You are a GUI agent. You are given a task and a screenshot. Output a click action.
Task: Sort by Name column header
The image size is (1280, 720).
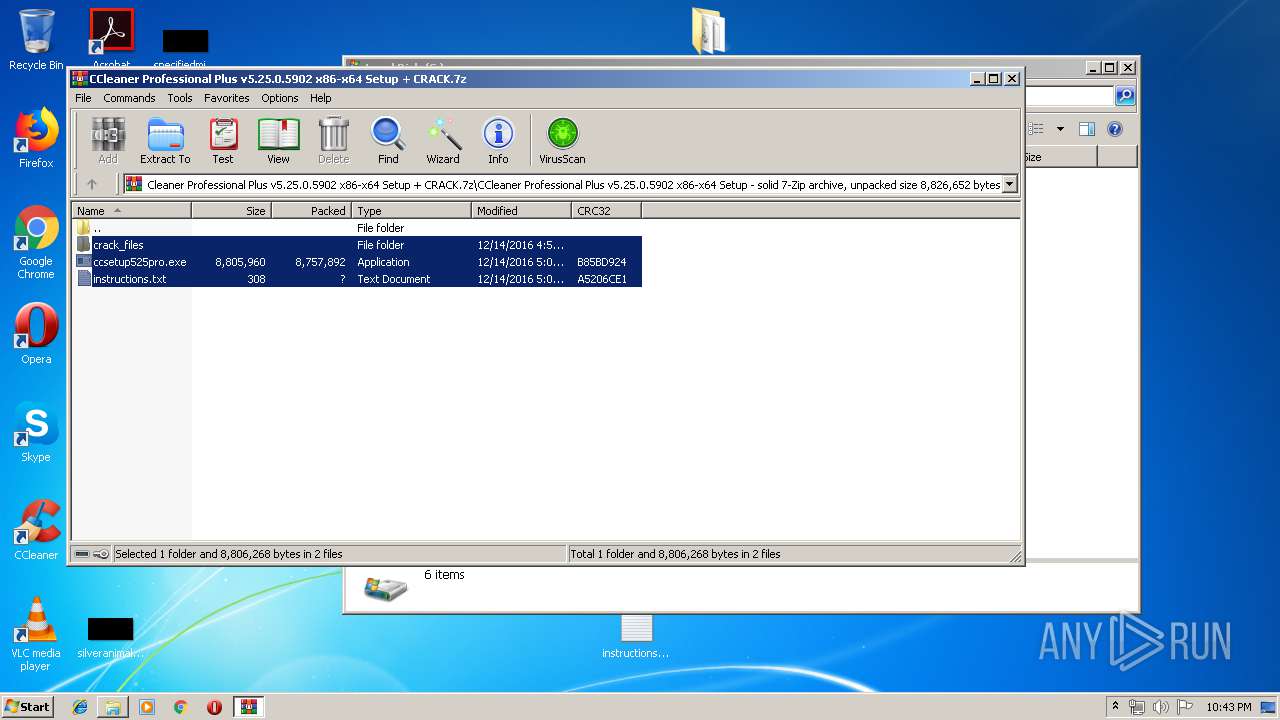click(131, 211)
